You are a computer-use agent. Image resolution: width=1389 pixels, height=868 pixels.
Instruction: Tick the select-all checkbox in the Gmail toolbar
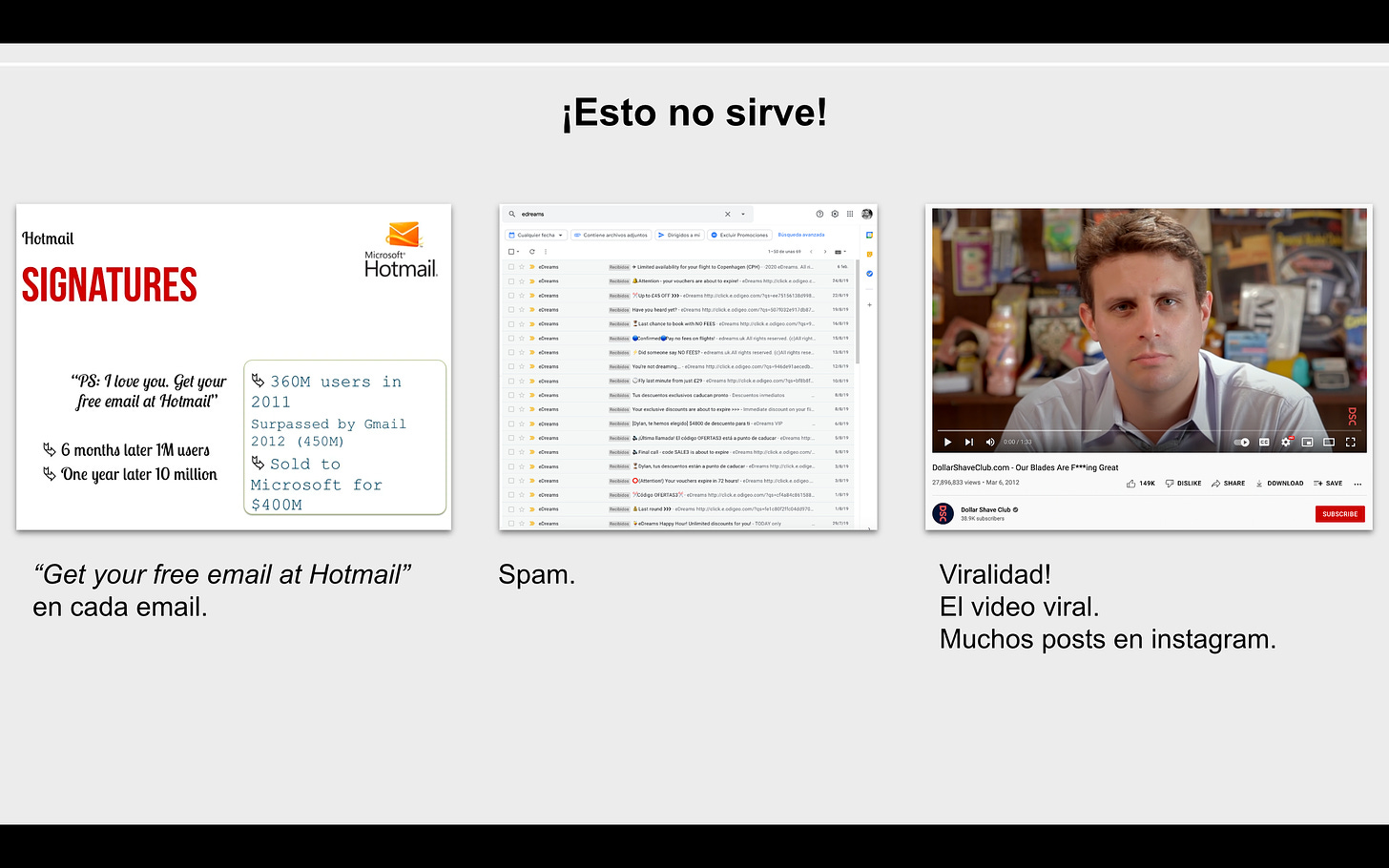(511, 252)
